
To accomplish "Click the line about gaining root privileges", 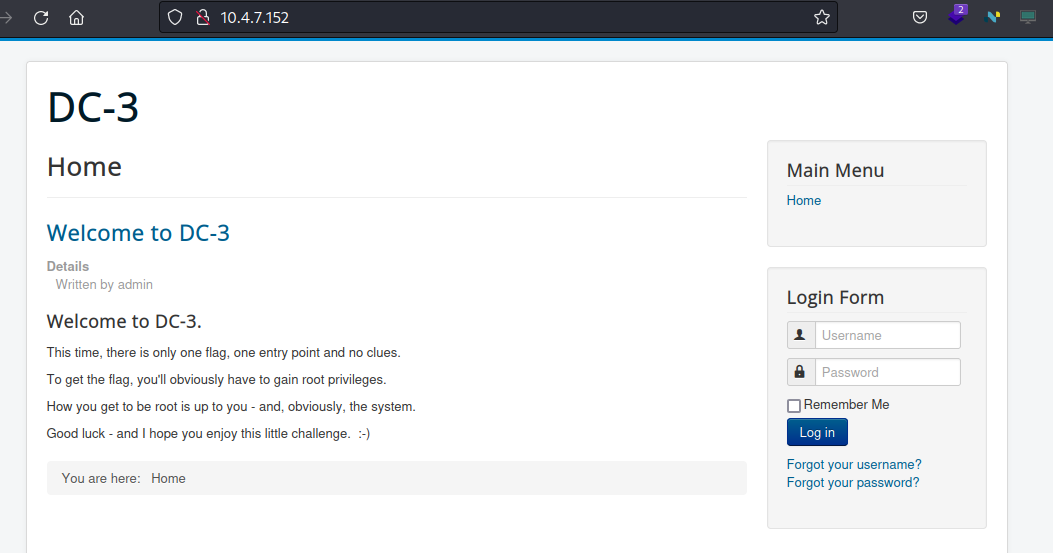I will point(216,380).
